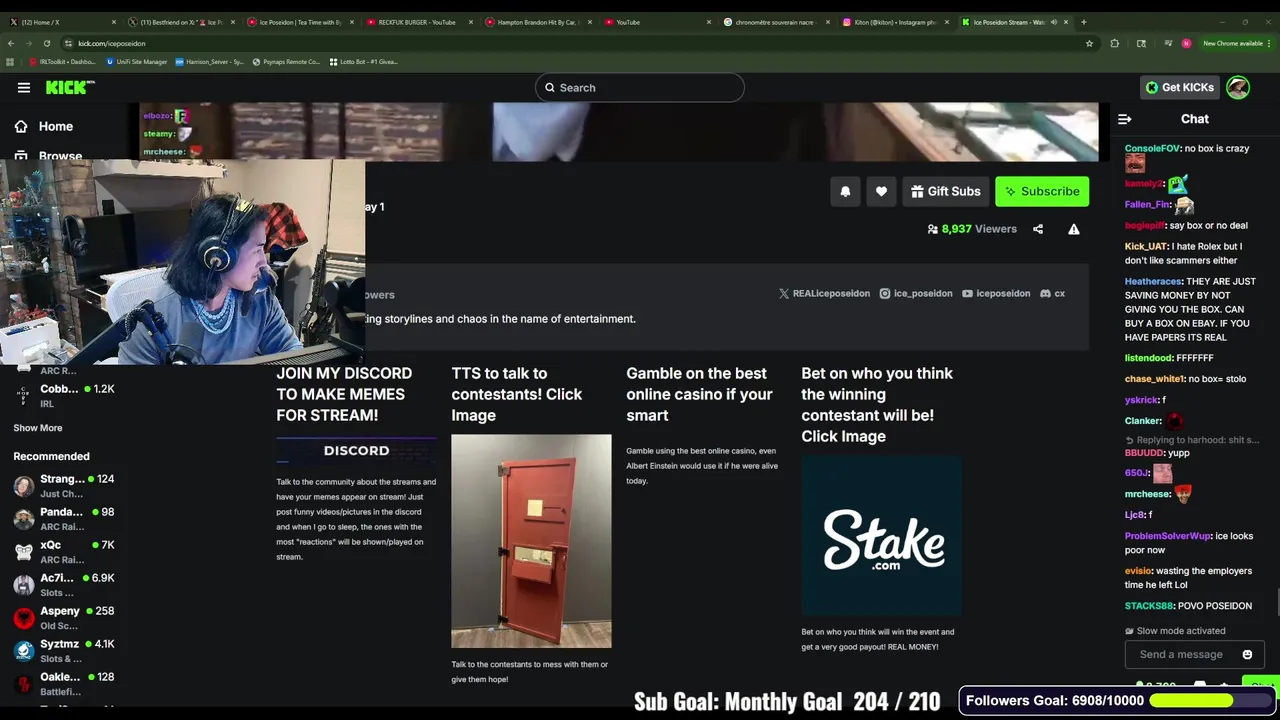
Task: Open iceposeidon YouTube link
Action: (x=996, y=294)
